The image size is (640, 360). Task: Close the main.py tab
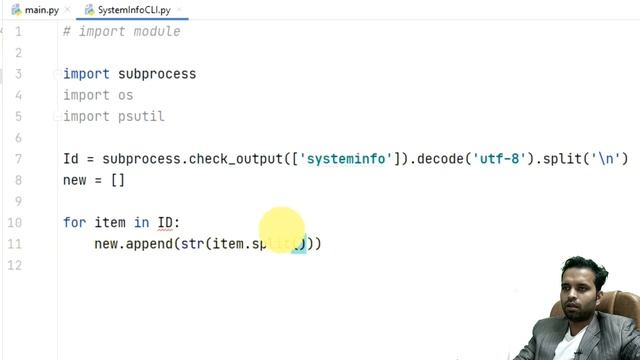click(67, 10)
